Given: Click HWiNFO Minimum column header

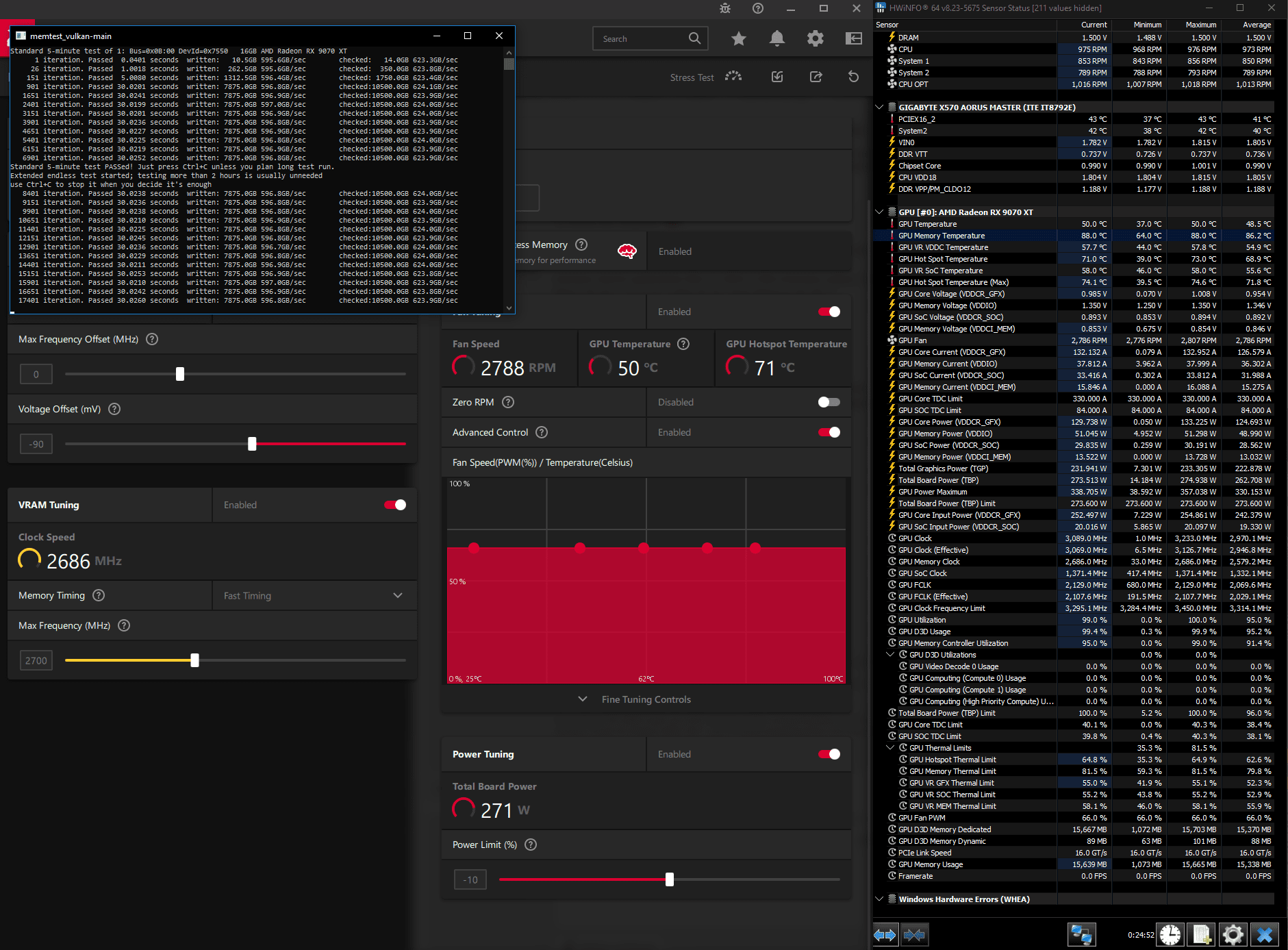Looking at the screenshot, I should (1139, 25).
